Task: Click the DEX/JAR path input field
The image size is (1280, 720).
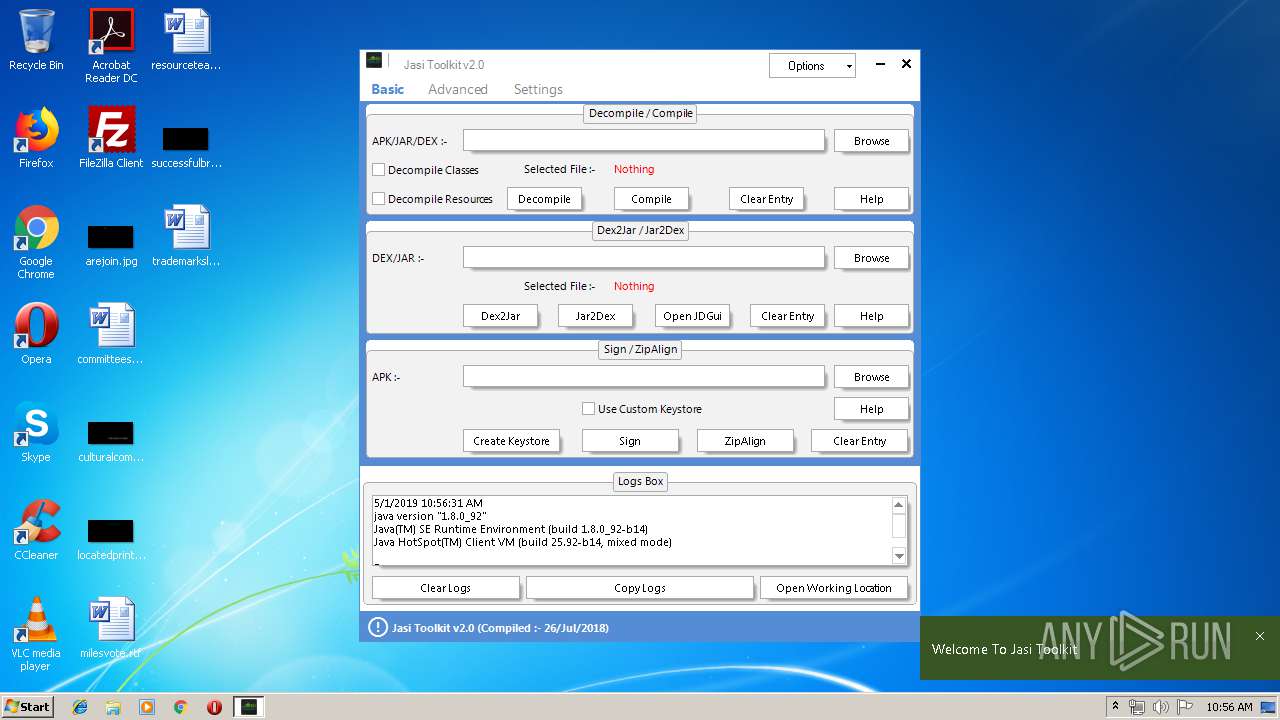Action: point(644,258)
